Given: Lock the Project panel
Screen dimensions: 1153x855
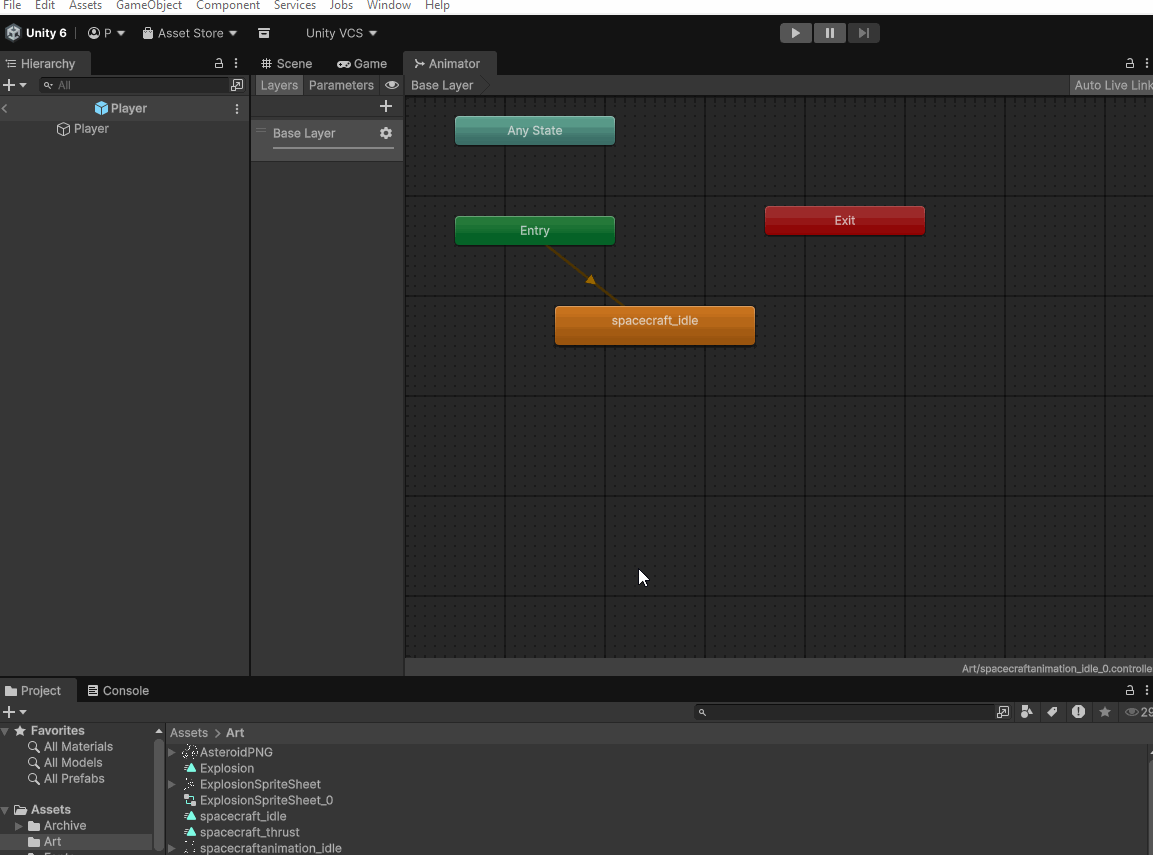Looking at the screenshot, I should [1129, 690].
